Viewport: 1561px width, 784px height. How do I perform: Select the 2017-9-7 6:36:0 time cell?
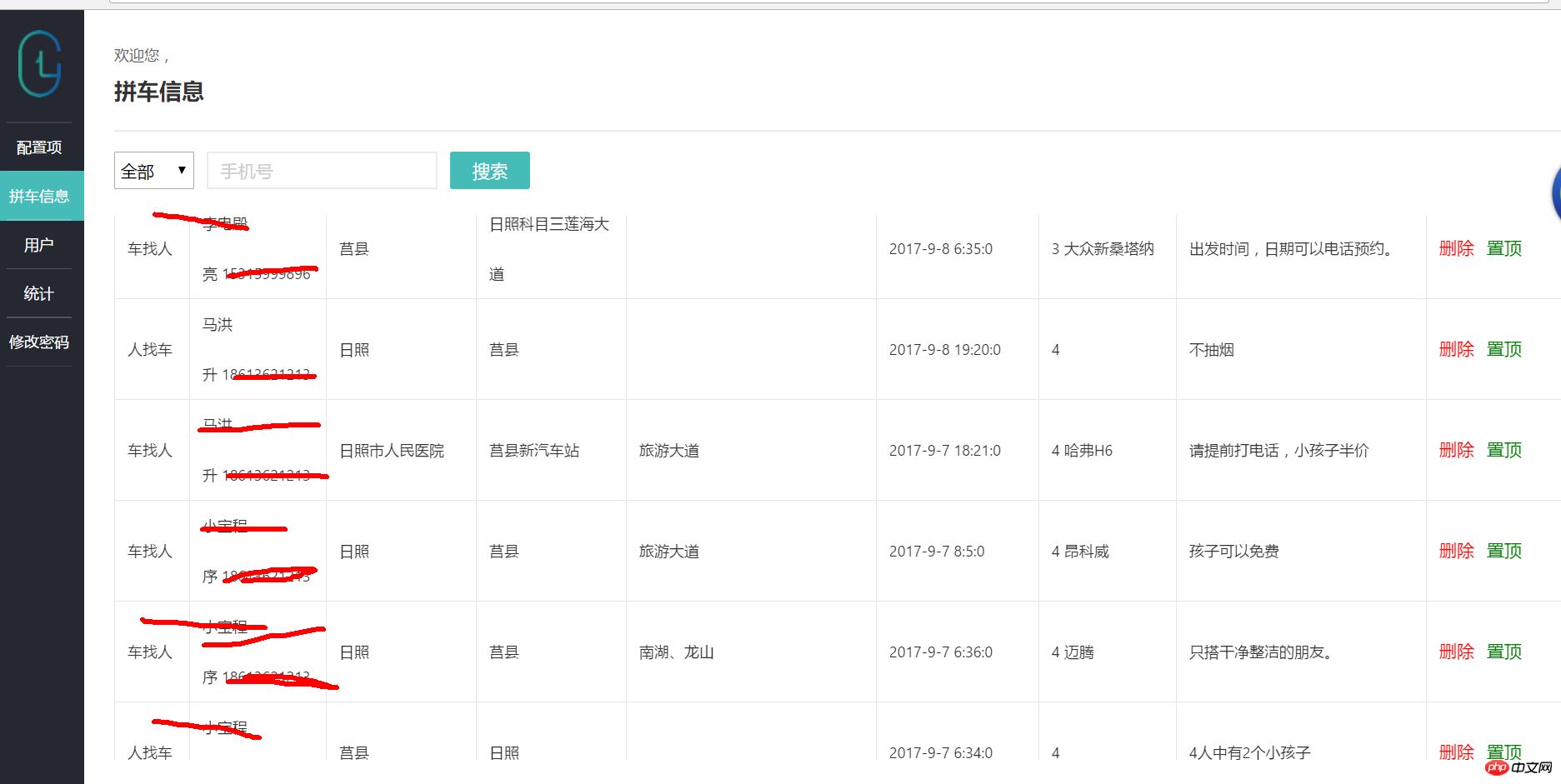941,652
